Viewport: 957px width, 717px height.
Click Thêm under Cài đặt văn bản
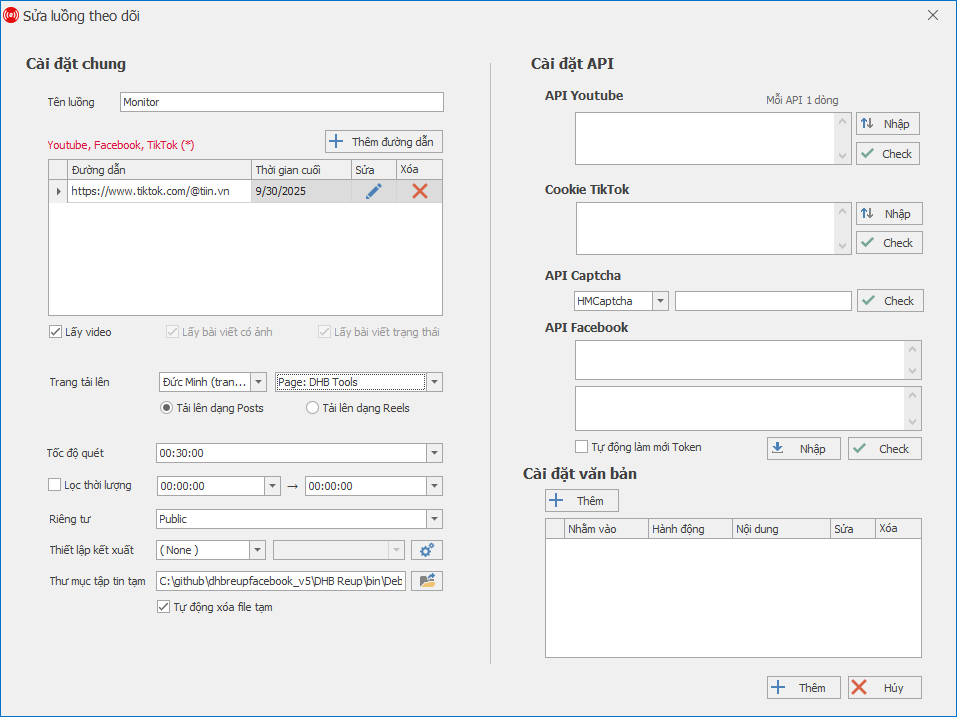click(581, 501)
